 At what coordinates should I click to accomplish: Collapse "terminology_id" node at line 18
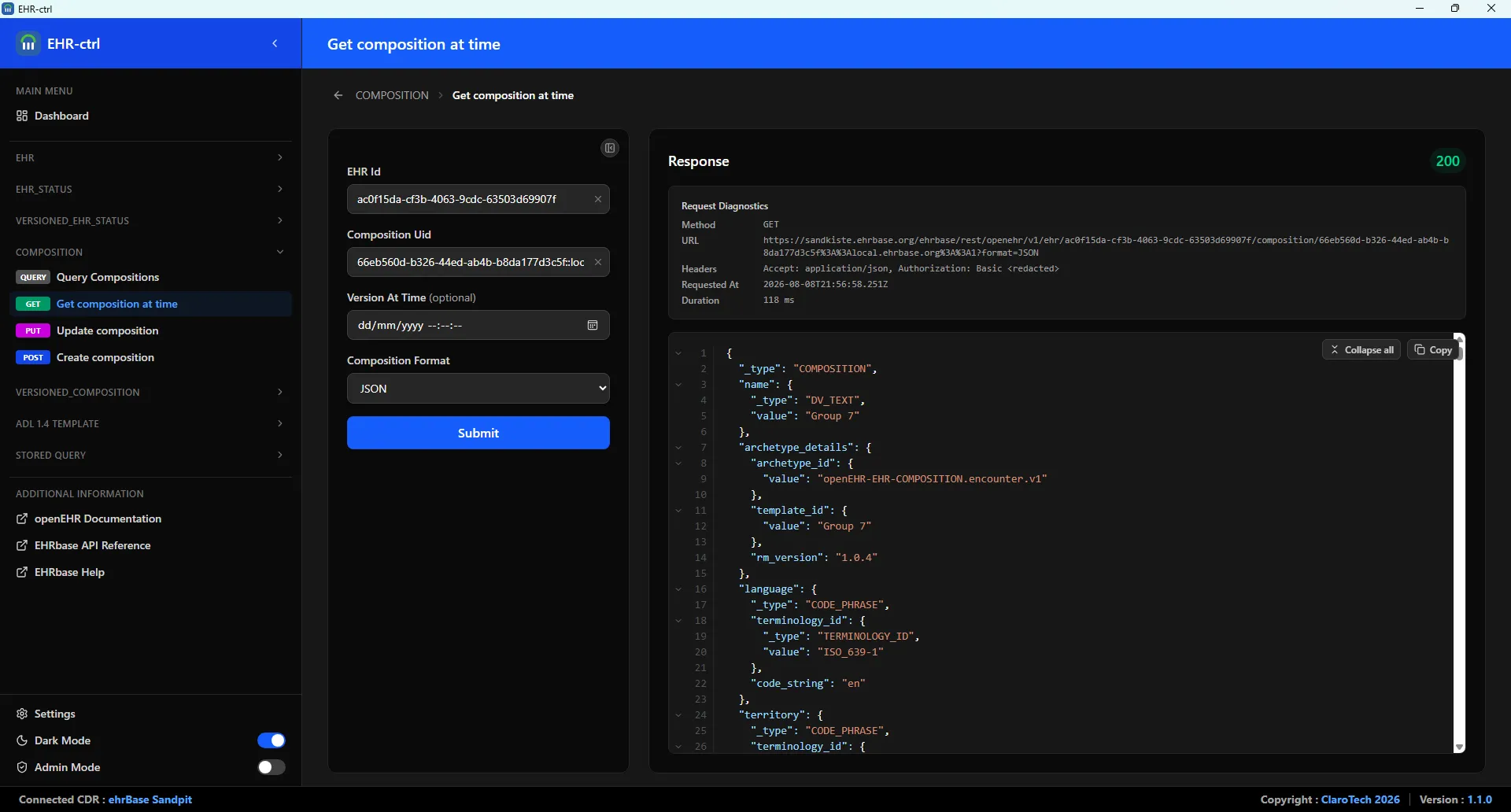click(678, 621)
